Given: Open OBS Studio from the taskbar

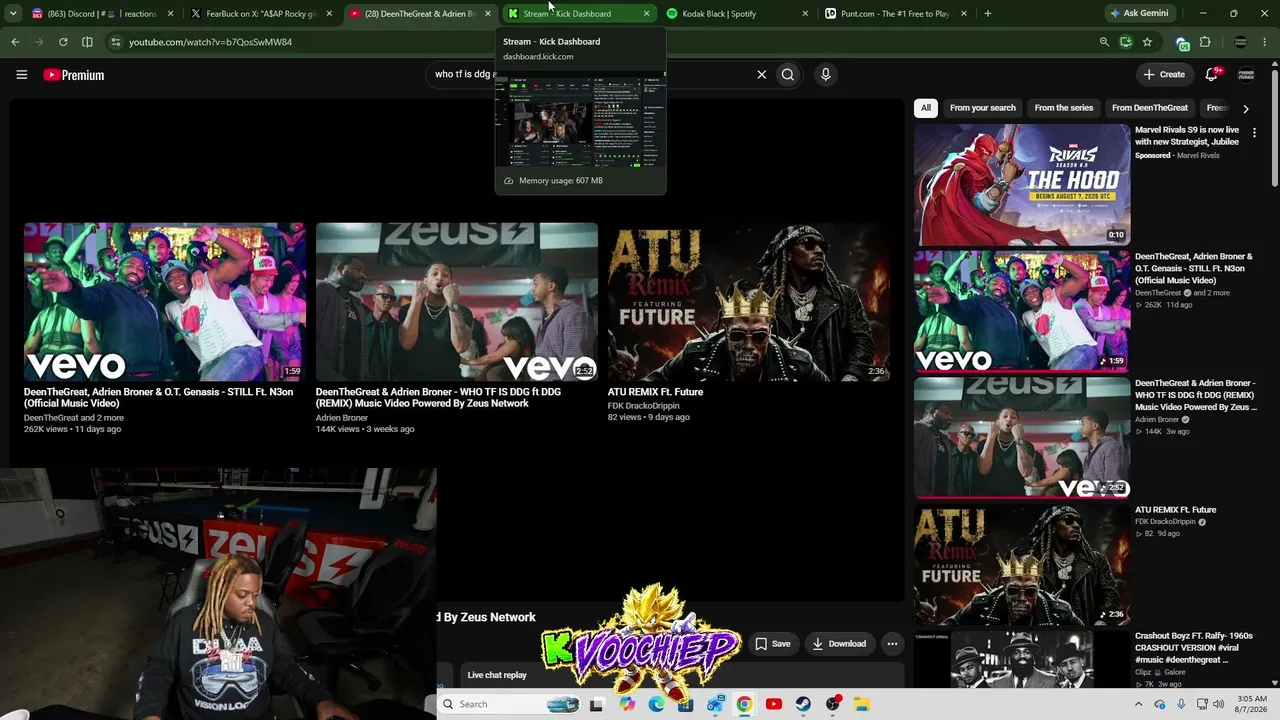Looking at the screenshot, I should [x=833, y=704].
